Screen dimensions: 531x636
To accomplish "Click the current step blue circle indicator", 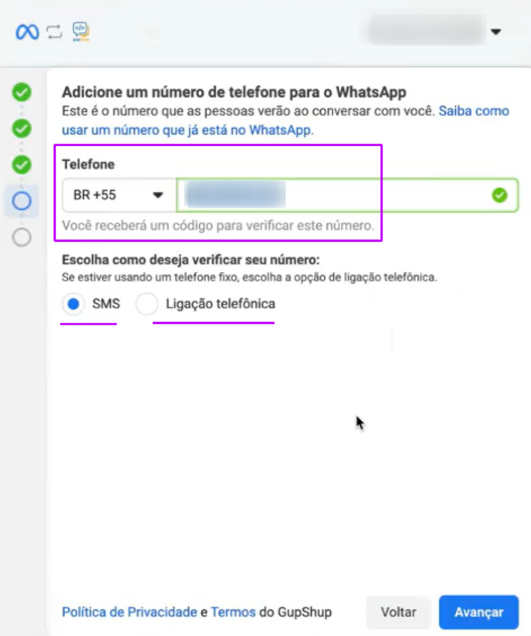I will 21,201.
